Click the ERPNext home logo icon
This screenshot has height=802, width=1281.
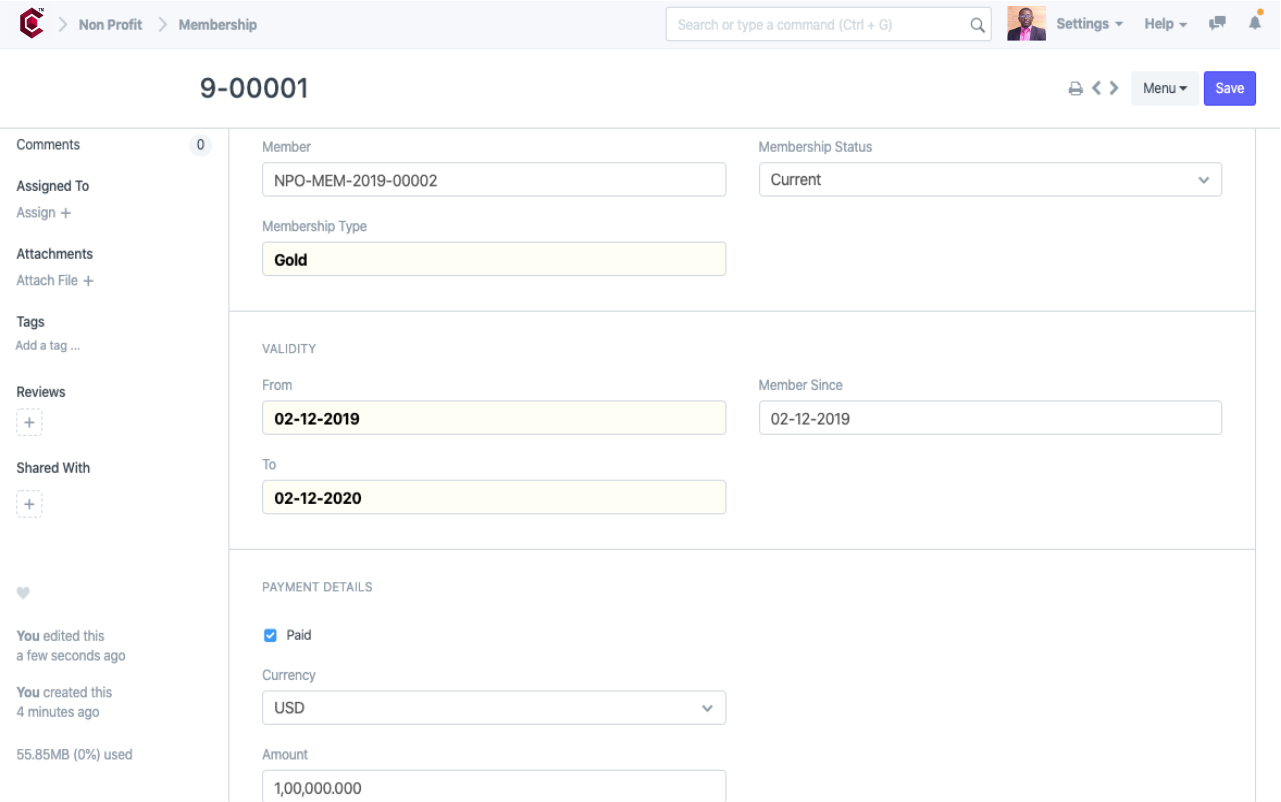point(32,23)
